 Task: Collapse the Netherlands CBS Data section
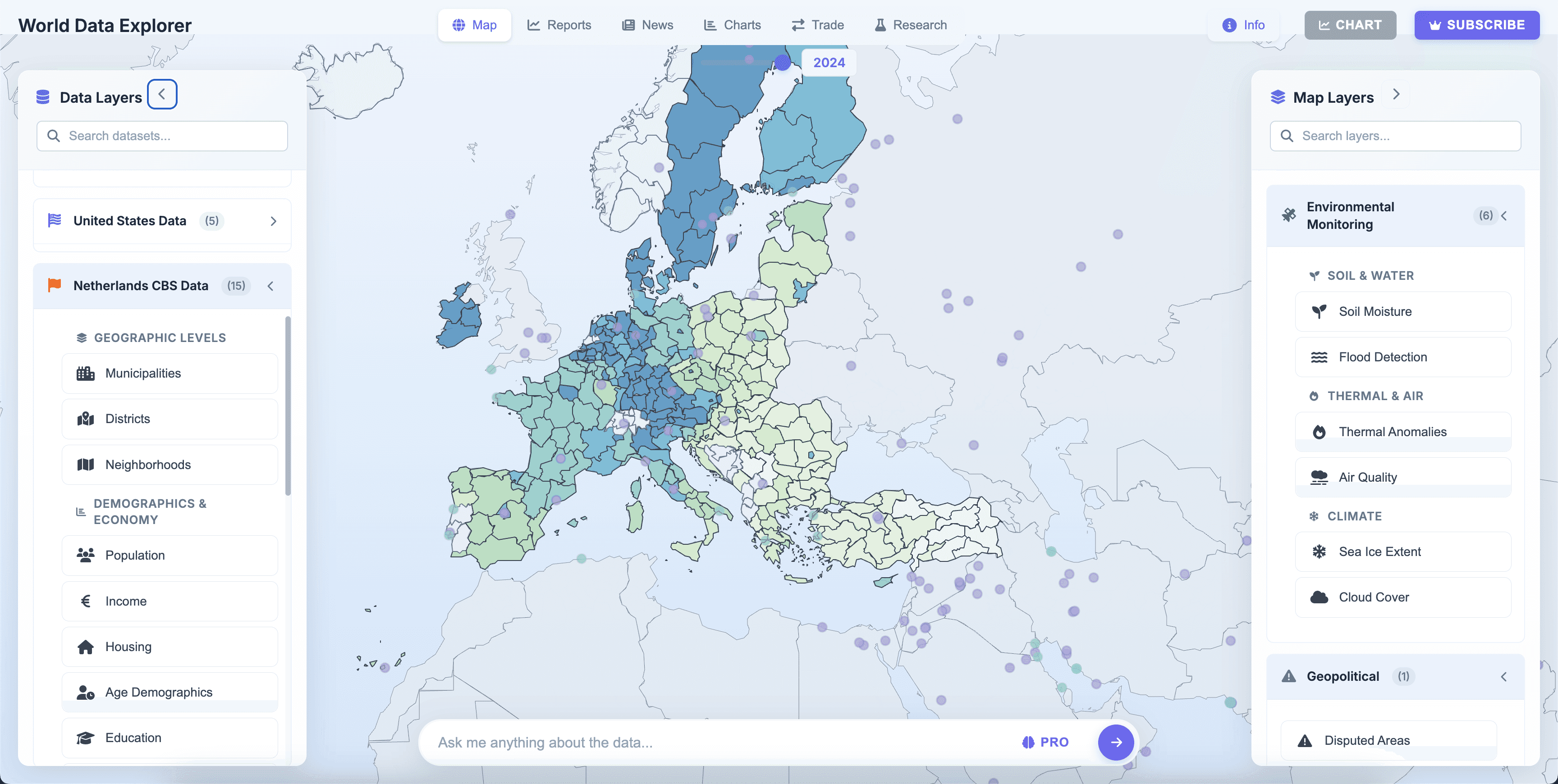pyautogui.click(x=270, y=286)
